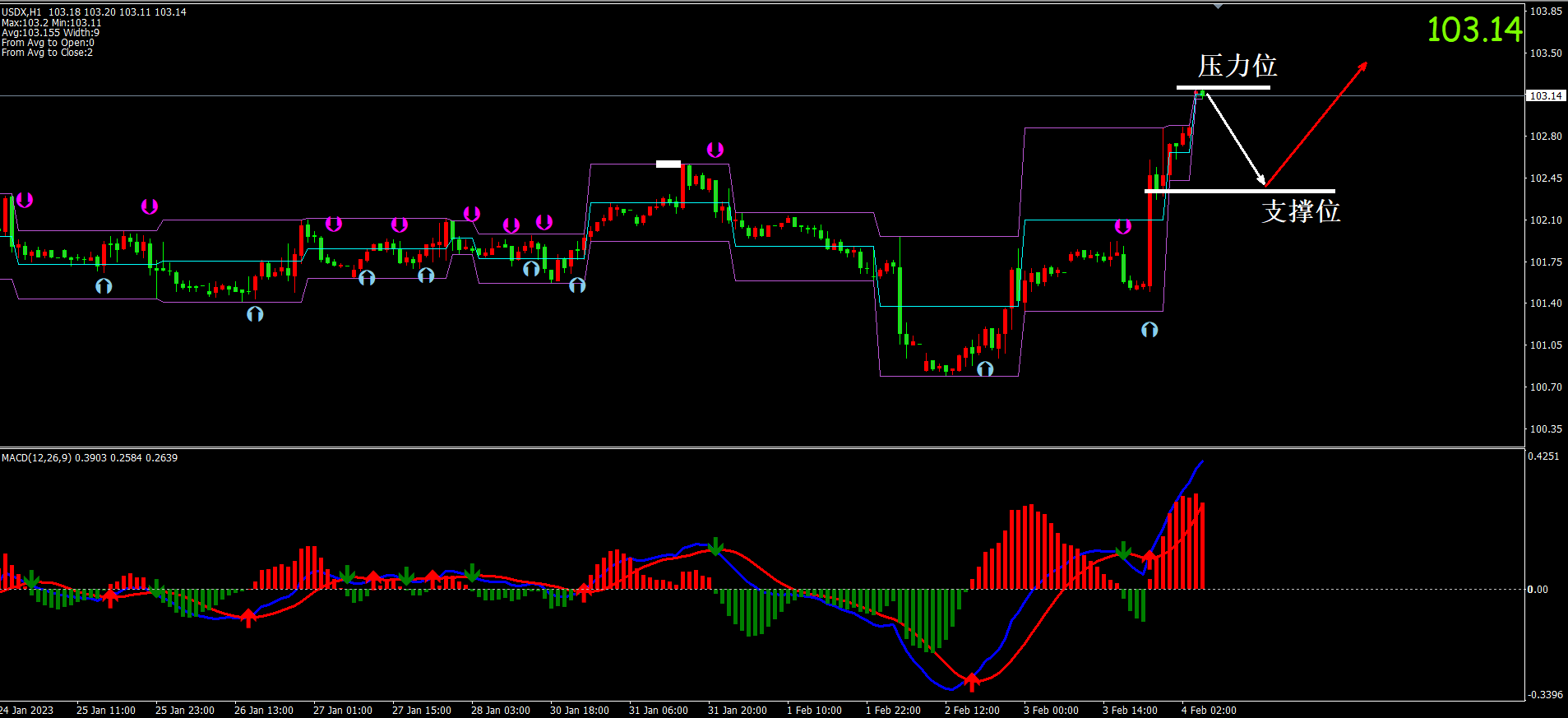This screenshot has width=1568, height=718.
Task: Click the 4 Feb 02:00 time axis label
Action: click(1209, 711)
